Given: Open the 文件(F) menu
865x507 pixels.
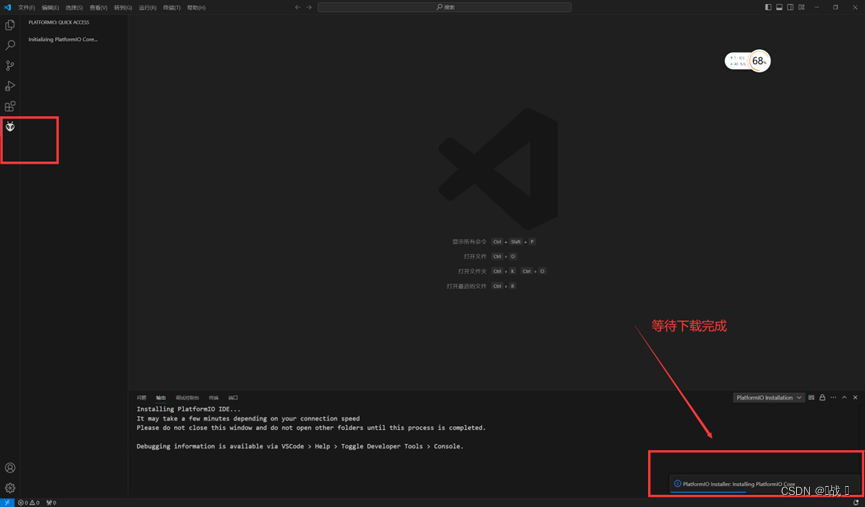Looking at the screenshot, I should 26,8.
